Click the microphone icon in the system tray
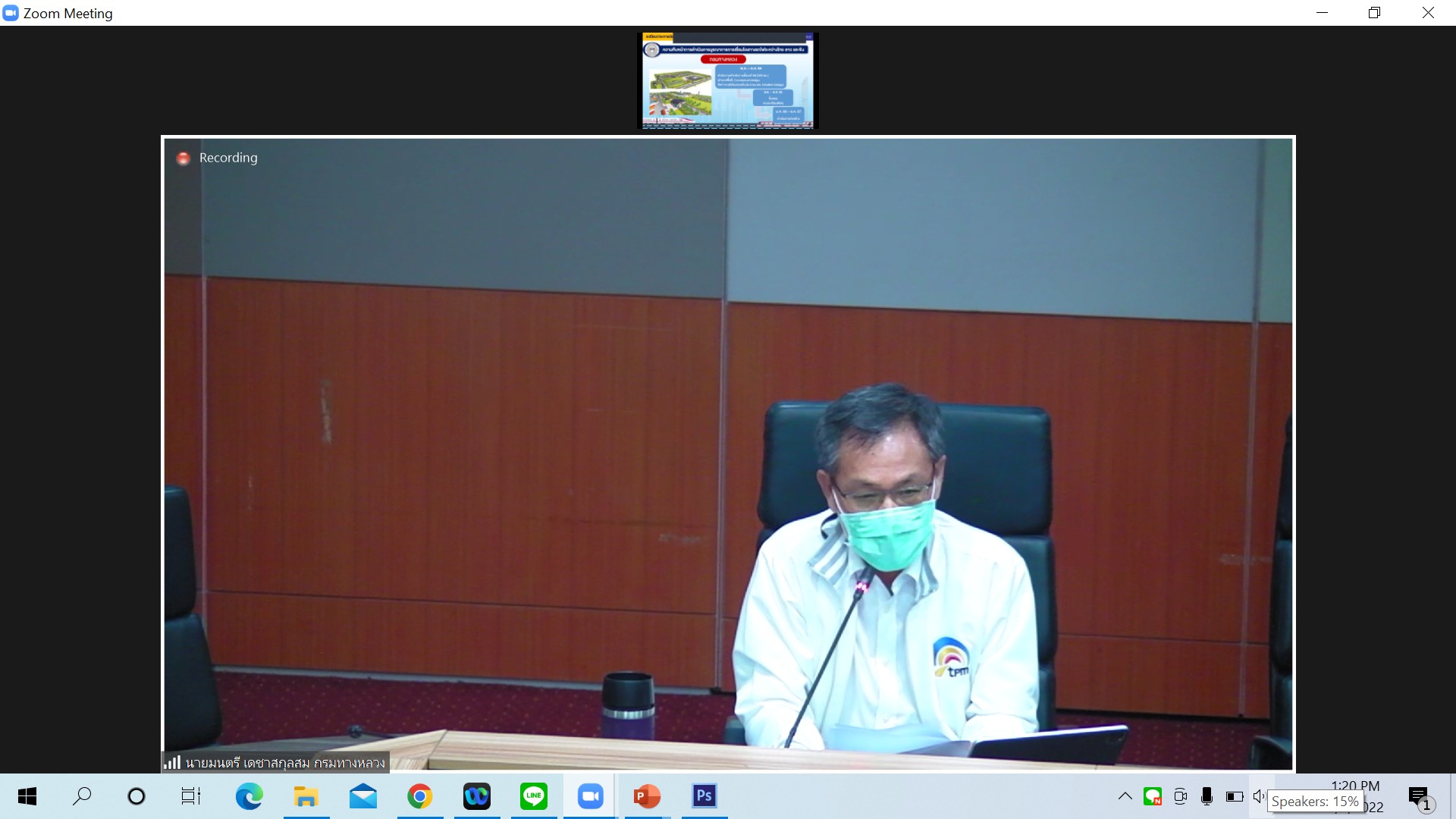 [1207, 796]
